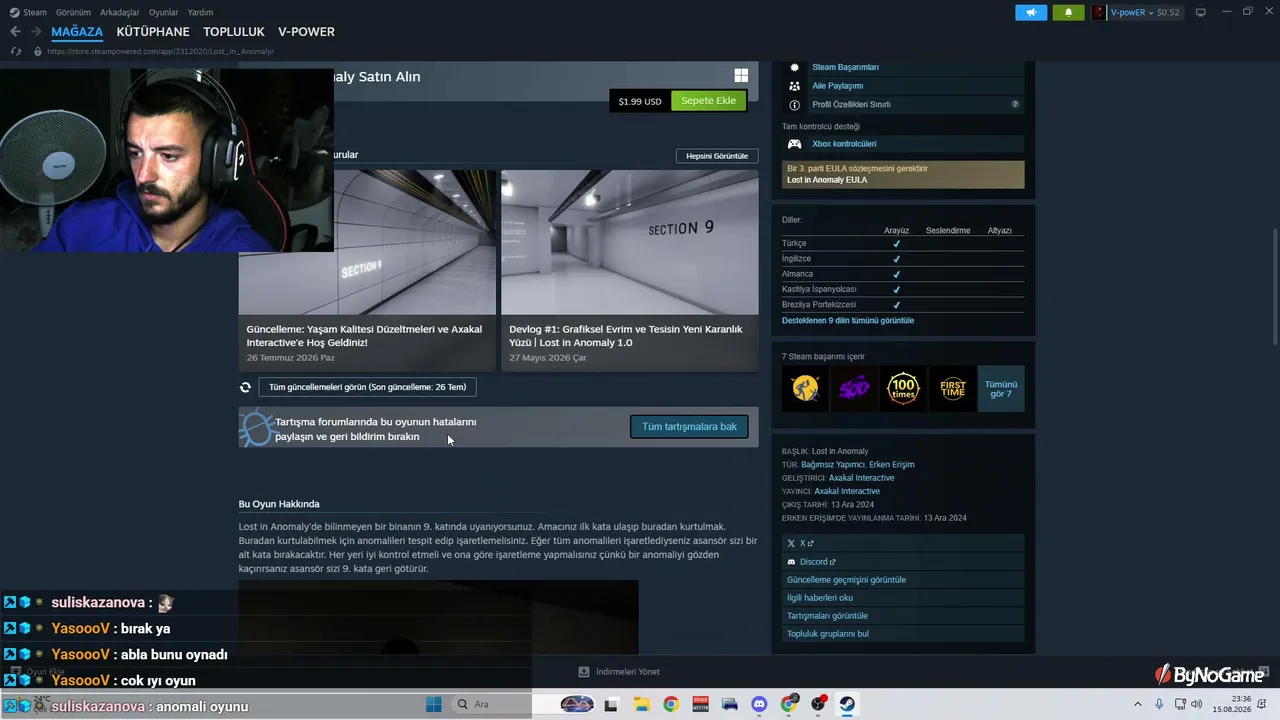The image size is (1280, 720).
Task: Open the '100 times' achievement badge
Action: coord(903,388)
